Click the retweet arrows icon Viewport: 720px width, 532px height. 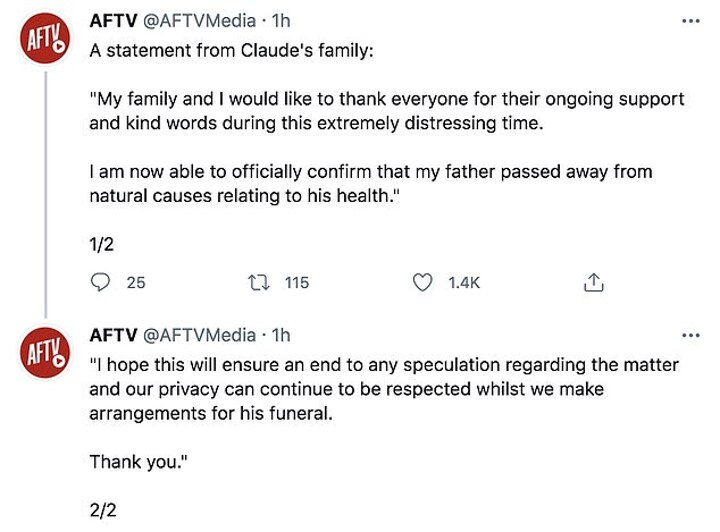[x=259, y=283]
